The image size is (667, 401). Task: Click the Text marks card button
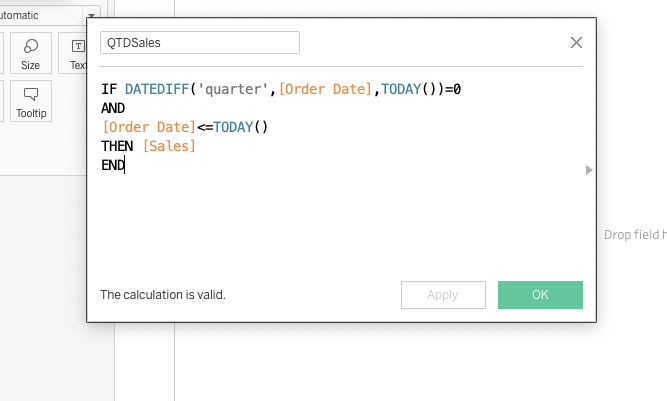tap(76, 53)
